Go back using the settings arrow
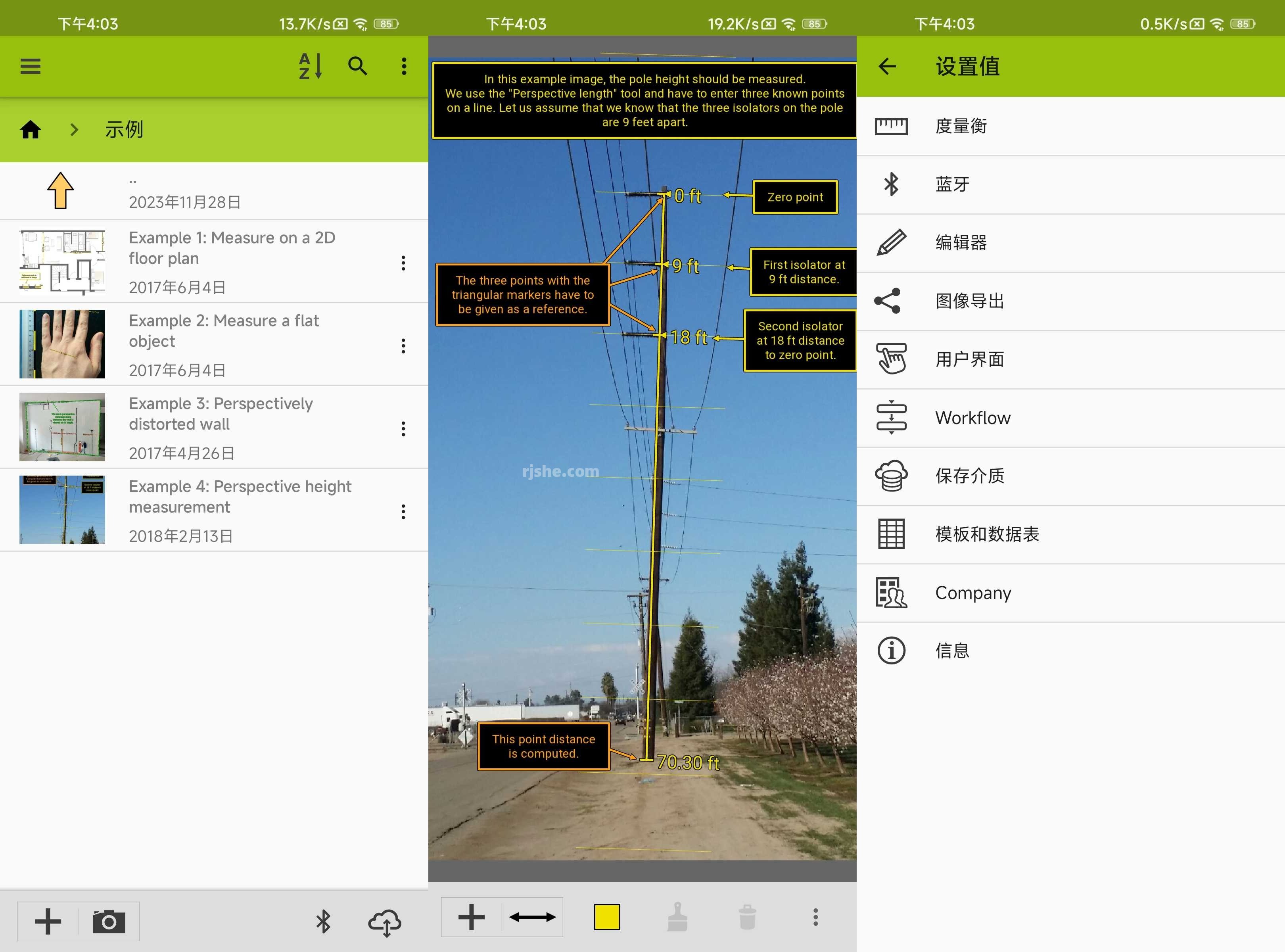The width and height of the screenshot is (1285, 952). tap(887, 66)
